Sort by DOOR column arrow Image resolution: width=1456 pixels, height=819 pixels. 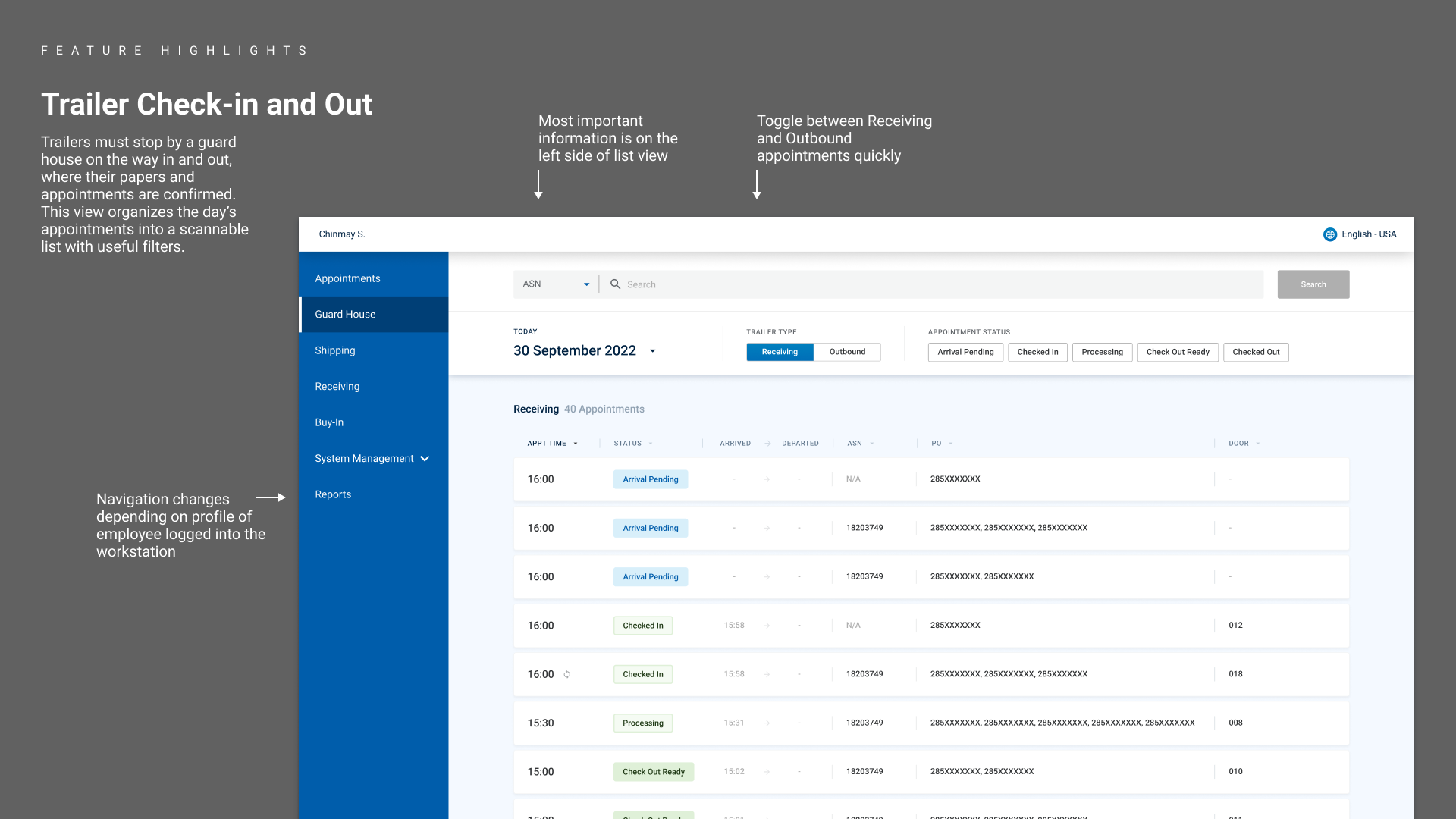click(x=1258, y=444)
